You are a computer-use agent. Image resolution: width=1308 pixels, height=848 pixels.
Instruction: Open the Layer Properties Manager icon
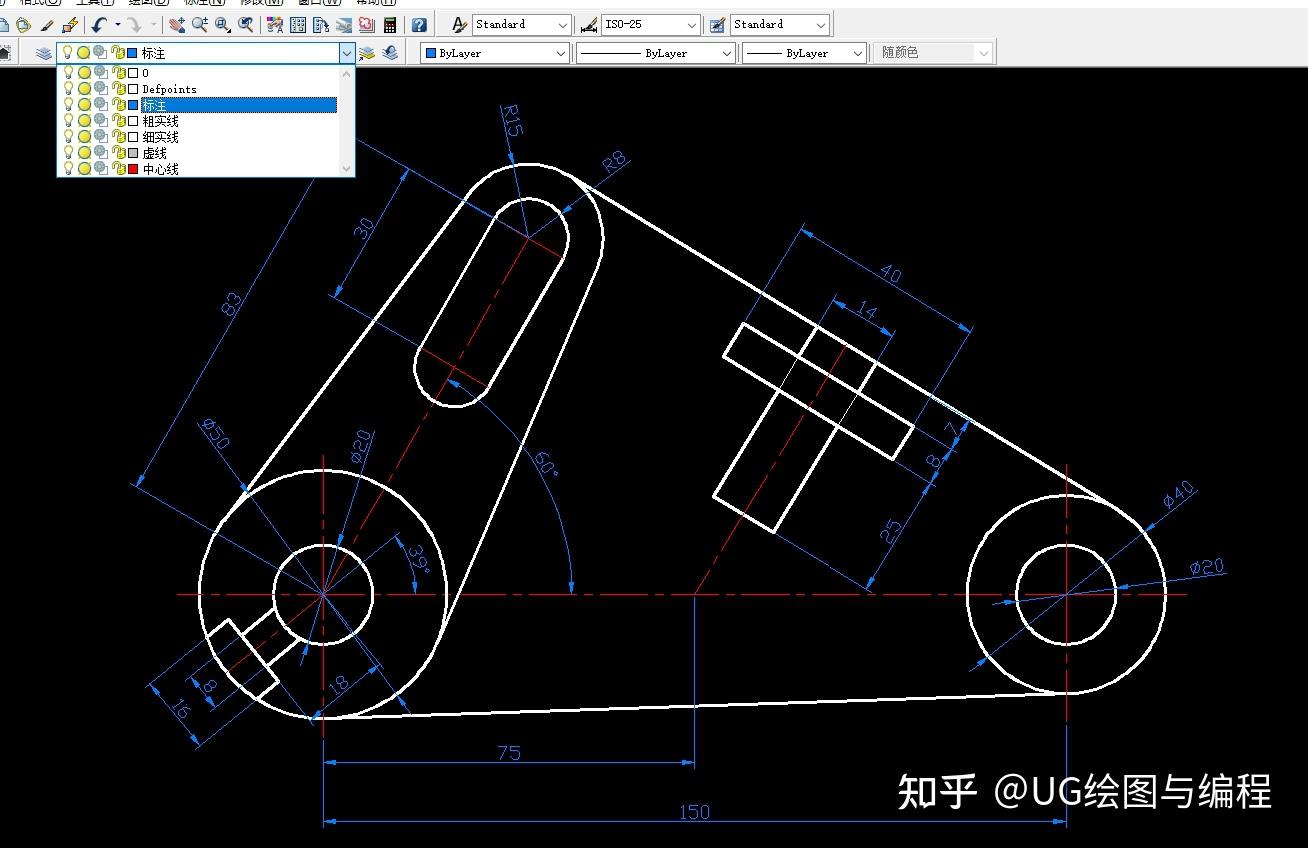[44, 53]
